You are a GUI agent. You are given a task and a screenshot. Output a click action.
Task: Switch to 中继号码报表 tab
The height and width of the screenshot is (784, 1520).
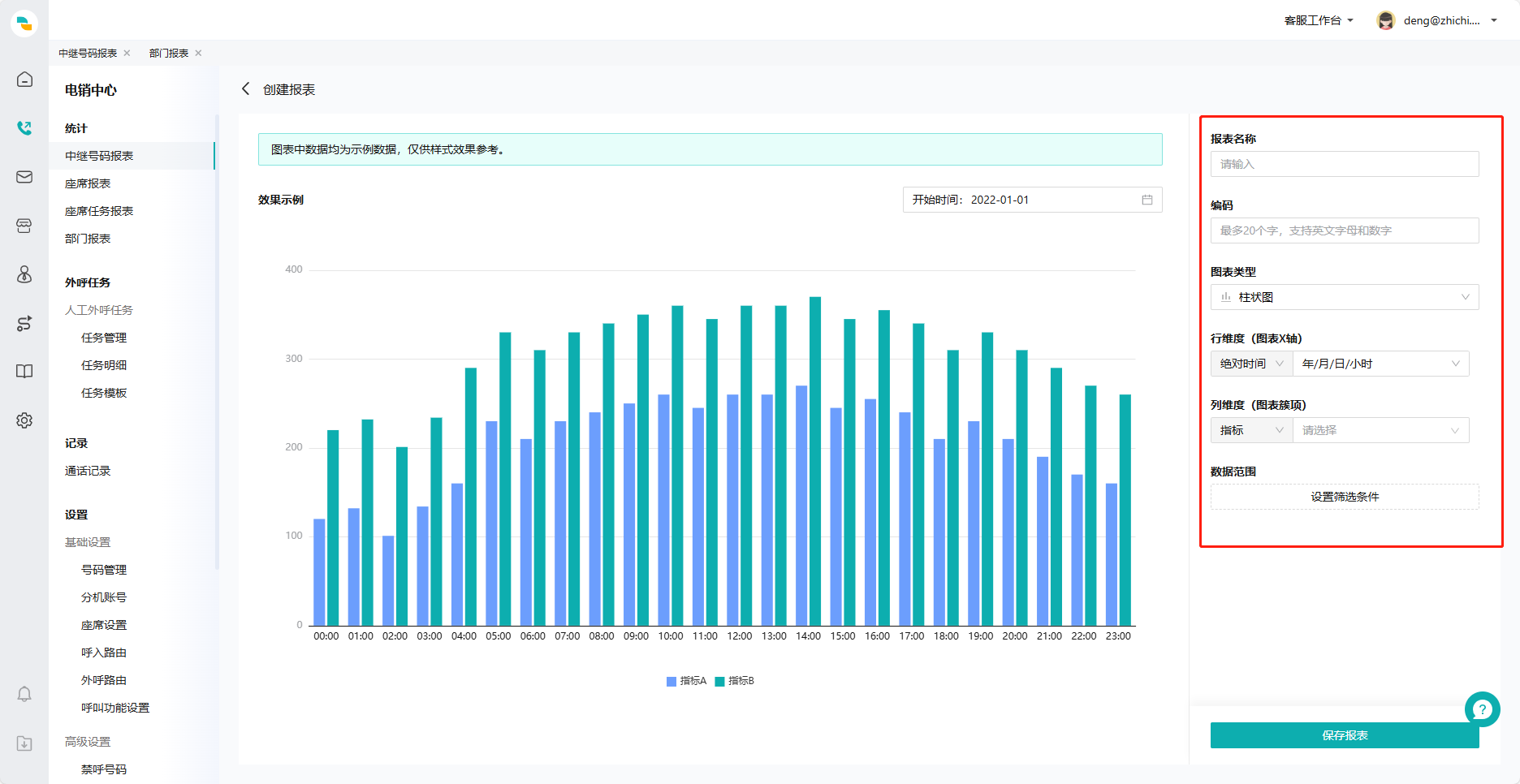pyautogui.click(x=88, y=53)
